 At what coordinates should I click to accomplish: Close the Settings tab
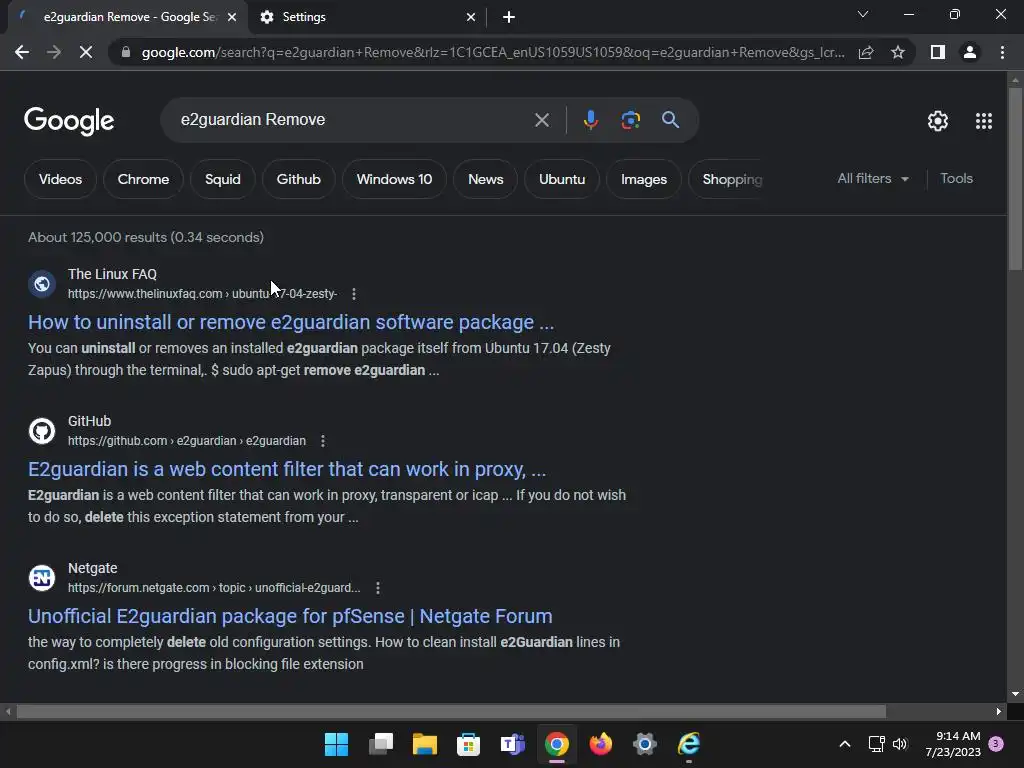click(x=471, y=17)
